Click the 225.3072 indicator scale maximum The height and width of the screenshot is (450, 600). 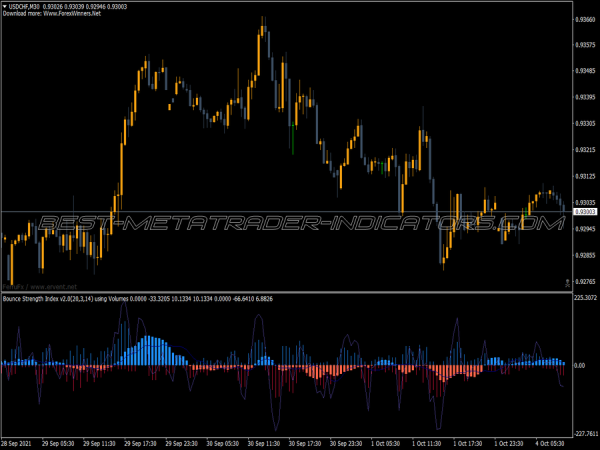coord(585,297)
